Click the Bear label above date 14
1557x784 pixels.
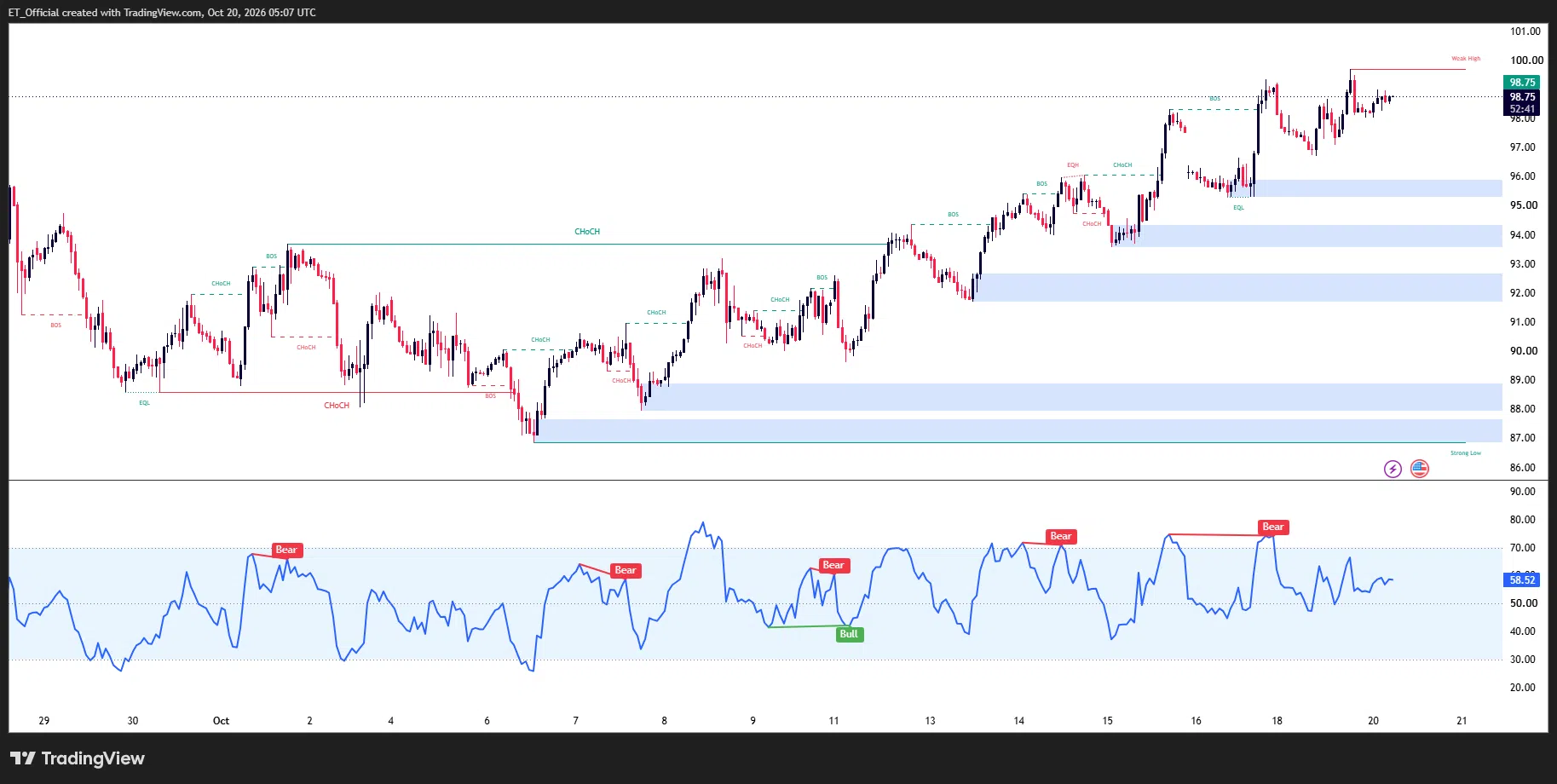coord(1061,536)
